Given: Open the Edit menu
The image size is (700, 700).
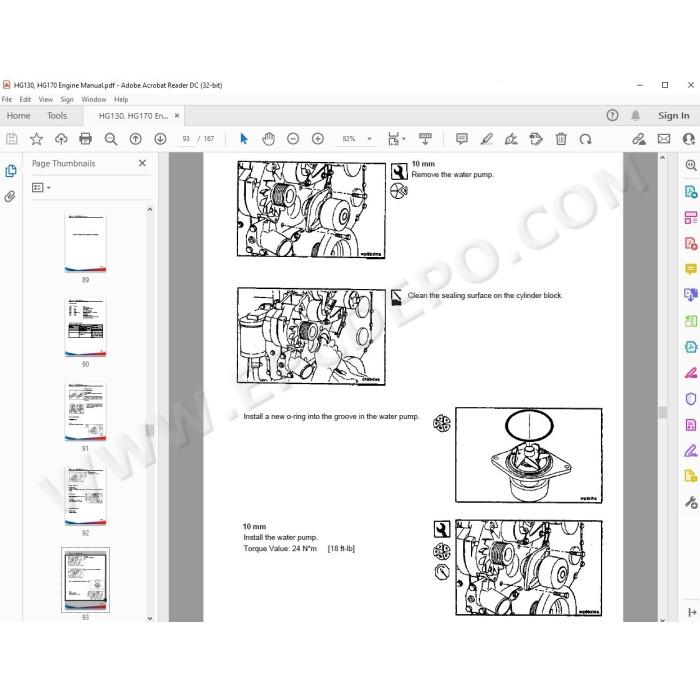Looking at the screenshot, I should 25,99.
